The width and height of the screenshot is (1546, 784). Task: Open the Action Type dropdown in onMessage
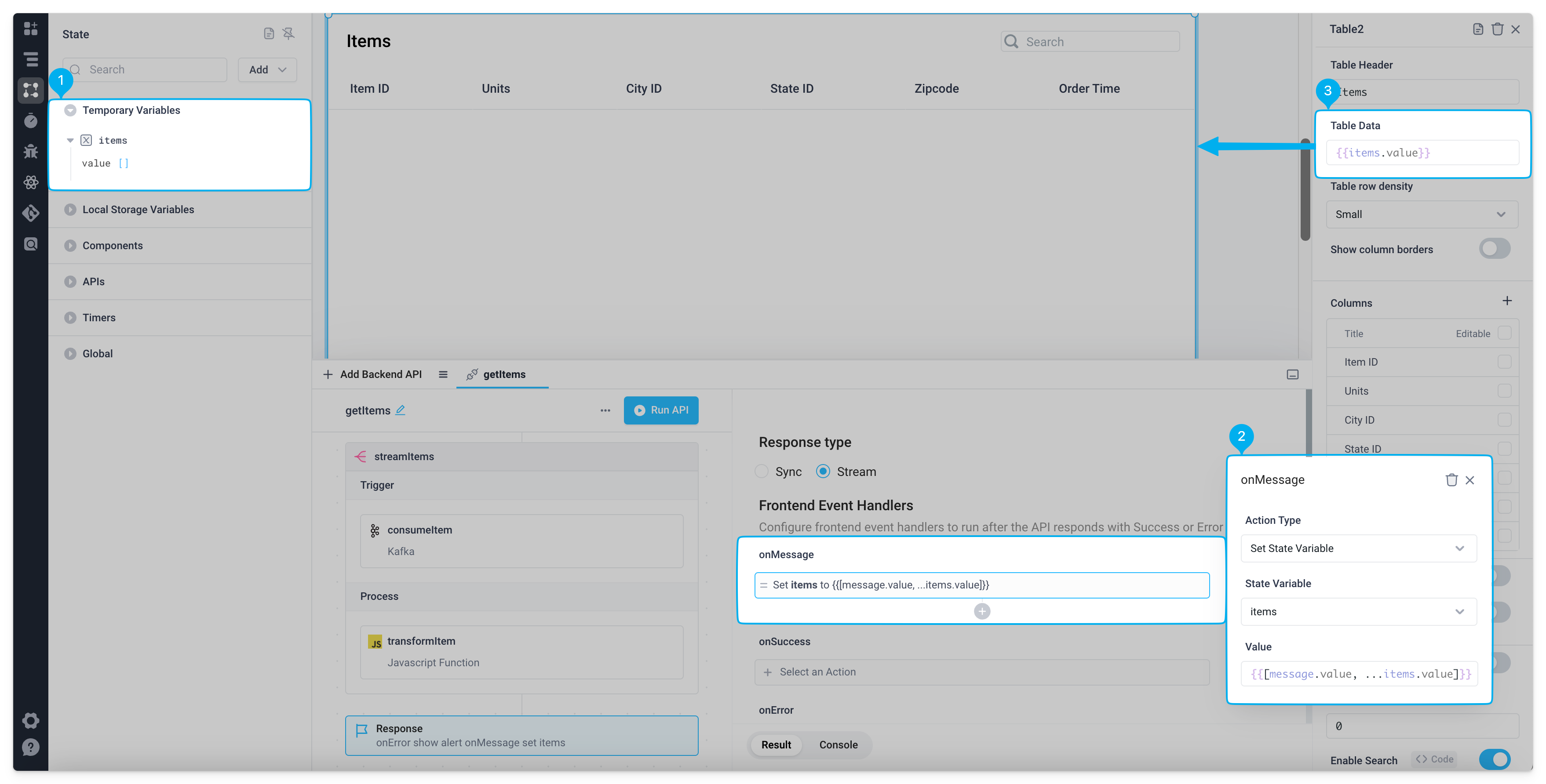pos(1358,548)
